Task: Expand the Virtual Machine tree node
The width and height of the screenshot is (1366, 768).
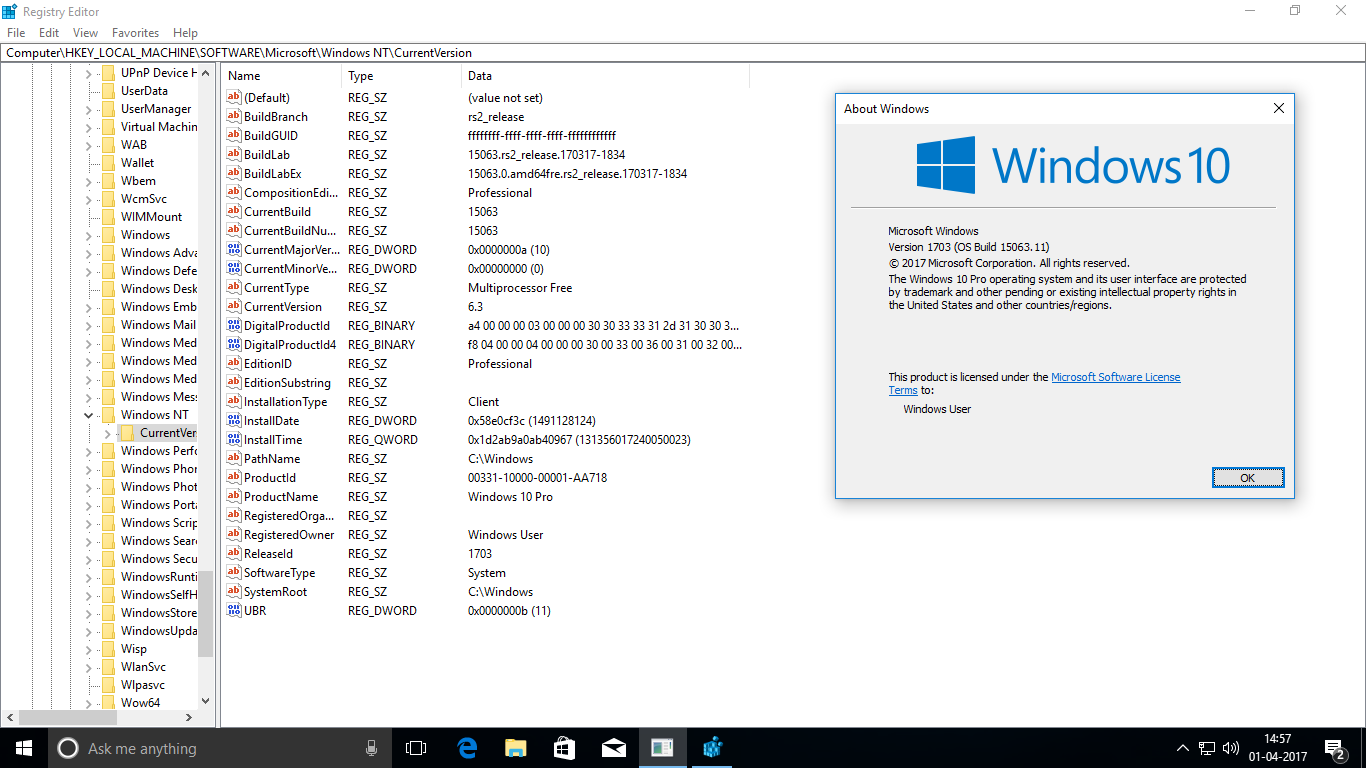Action: pyautogui.click(x=88, y=127)
